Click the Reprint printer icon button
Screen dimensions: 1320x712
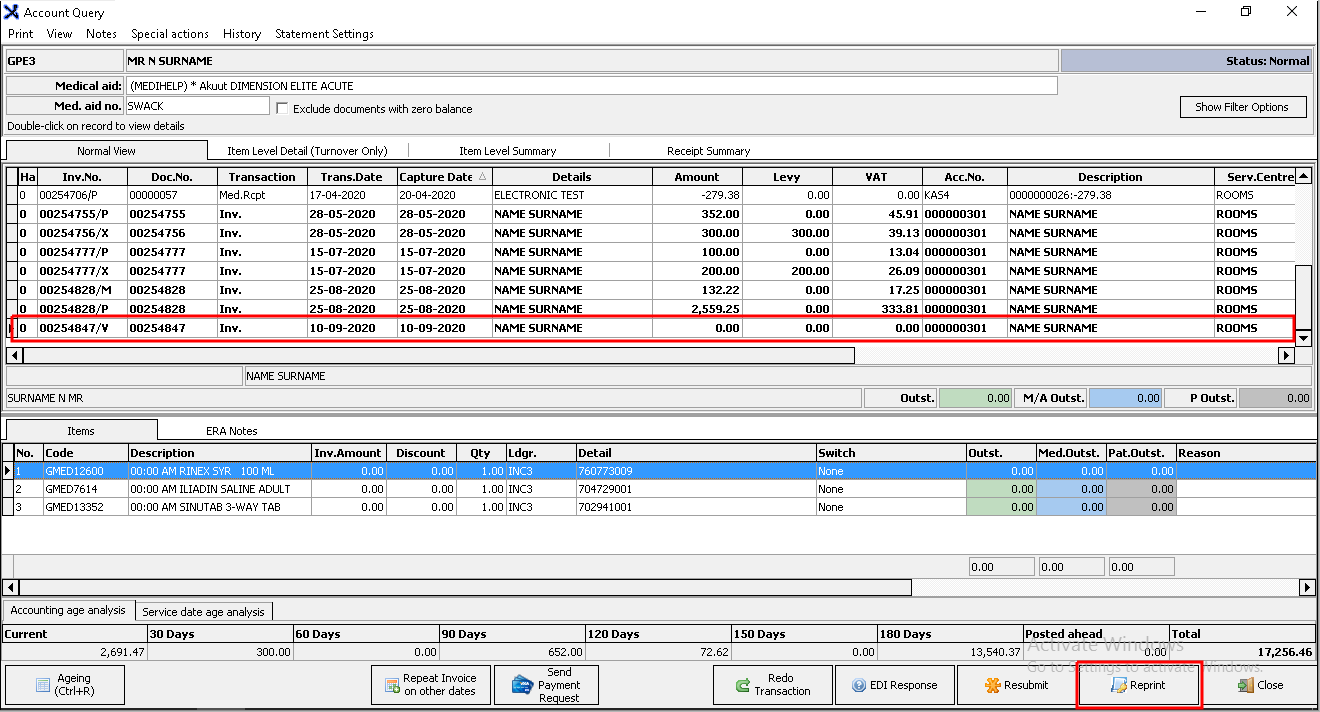(1120, 685)
